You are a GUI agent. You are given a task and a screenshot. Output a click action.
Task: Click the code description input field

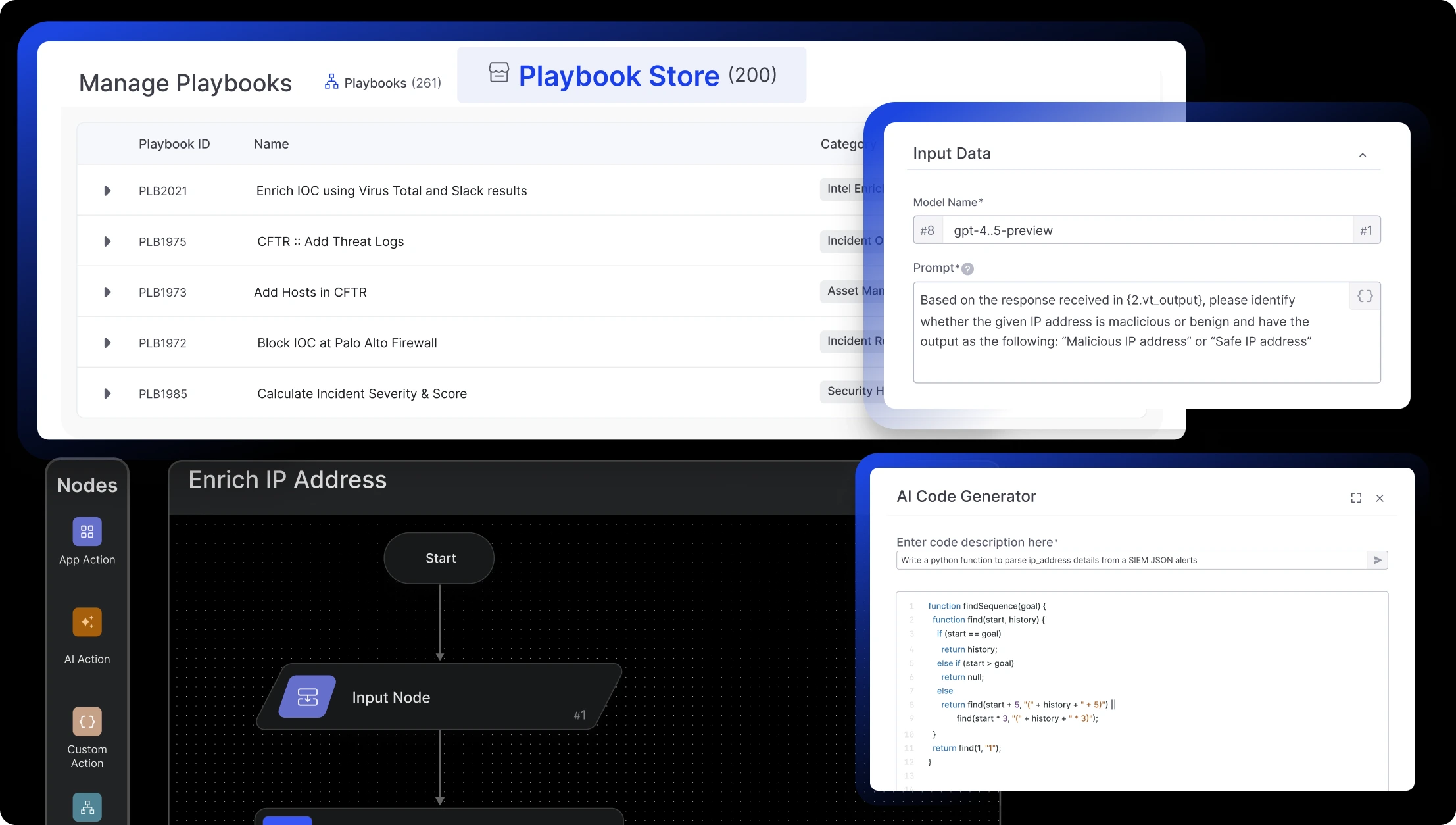1131,560
